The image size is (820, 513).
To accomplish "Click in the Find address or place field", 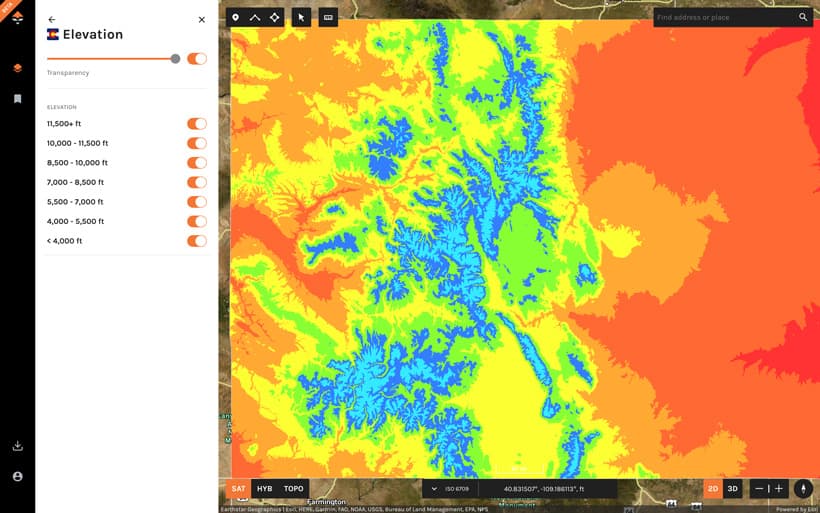I will click(x=724, y=17).
